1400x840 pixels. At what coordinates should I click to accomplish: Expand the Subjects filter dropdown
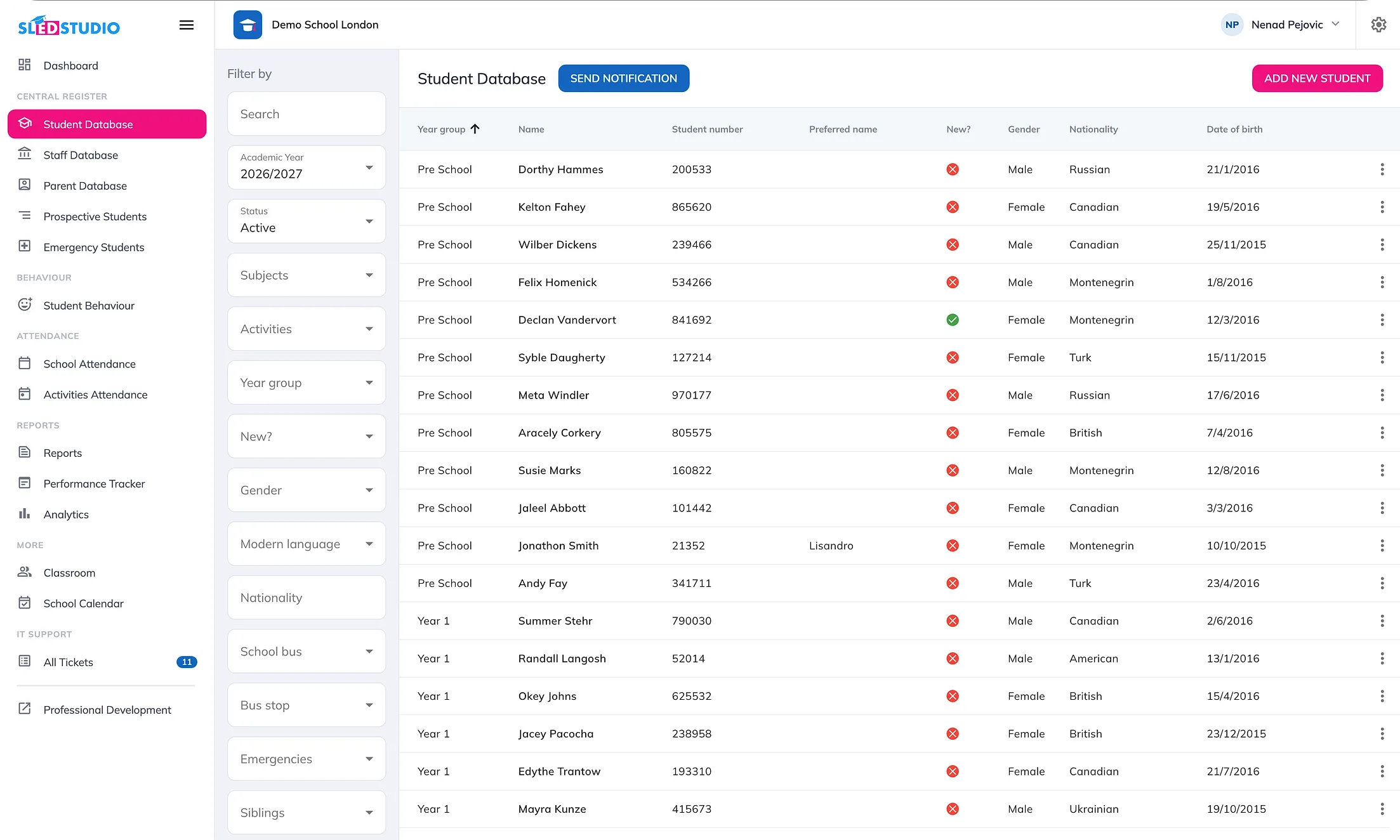(x=307, y=275)
